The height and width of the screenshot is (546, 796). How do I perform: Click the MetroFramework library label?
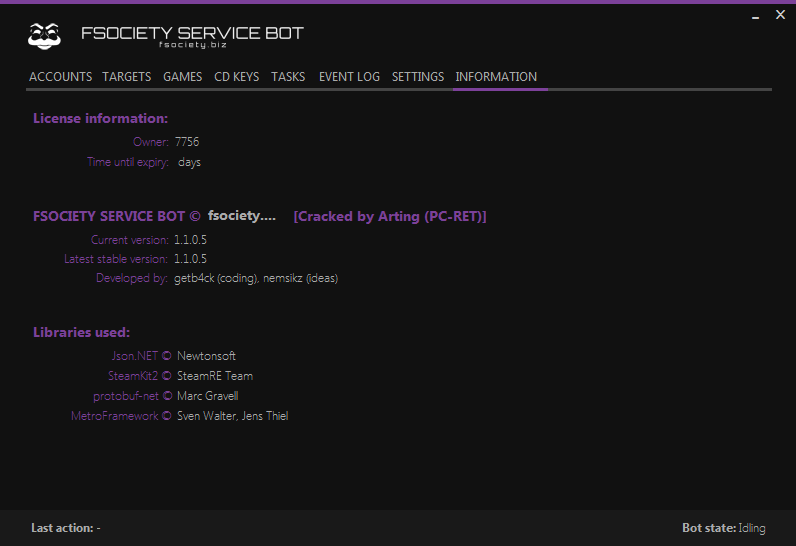tap(115, 416)
